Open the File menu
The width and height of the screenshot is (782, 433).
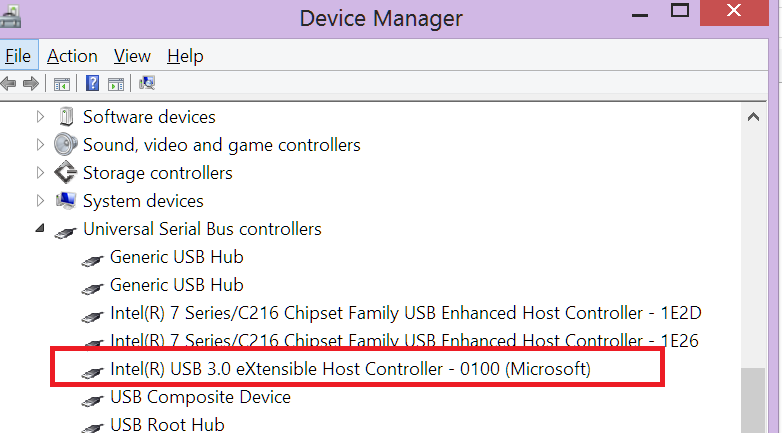pos(18,56)
